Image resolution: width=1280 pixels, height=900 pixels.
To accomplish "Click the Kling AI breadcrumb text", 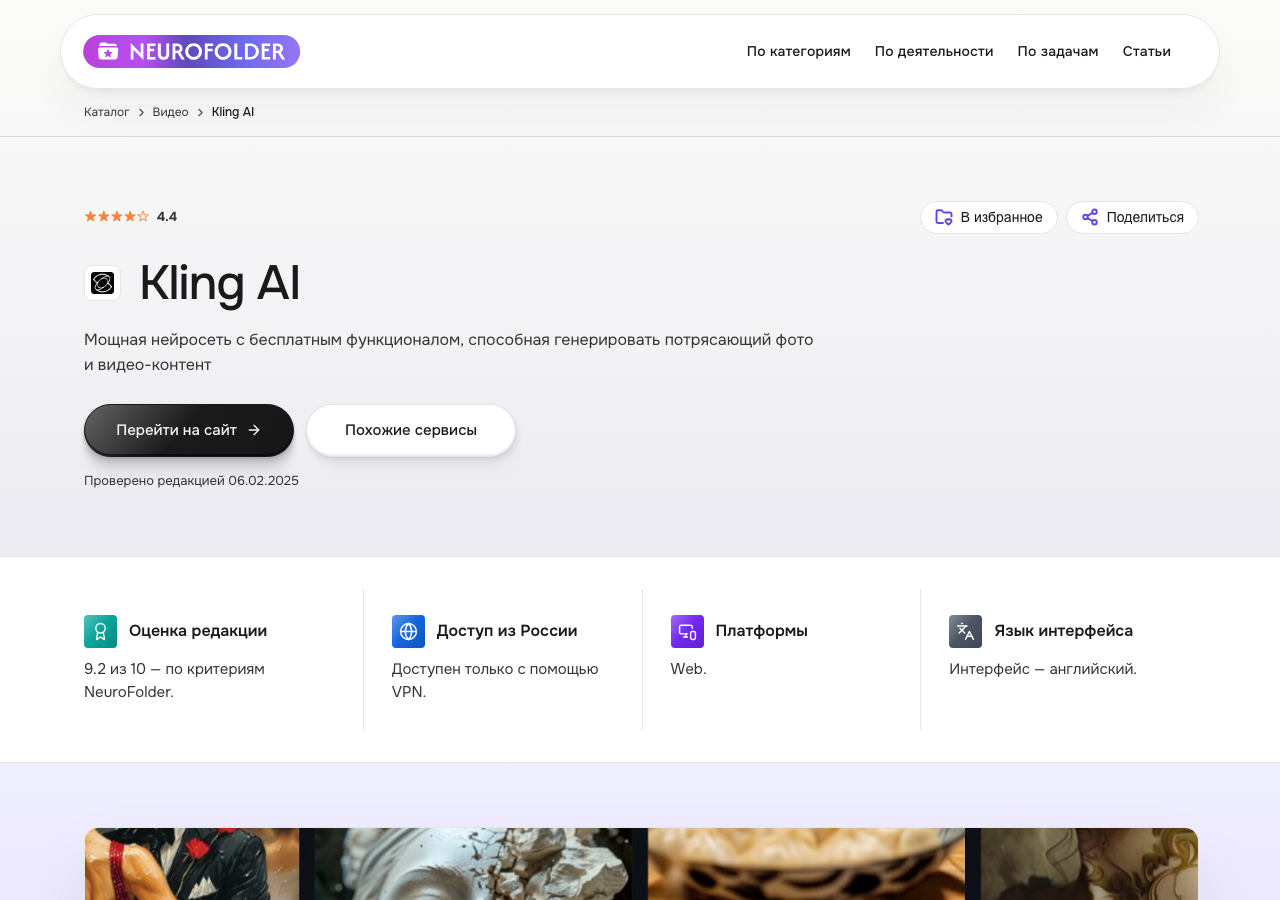I will pos(233,112).
